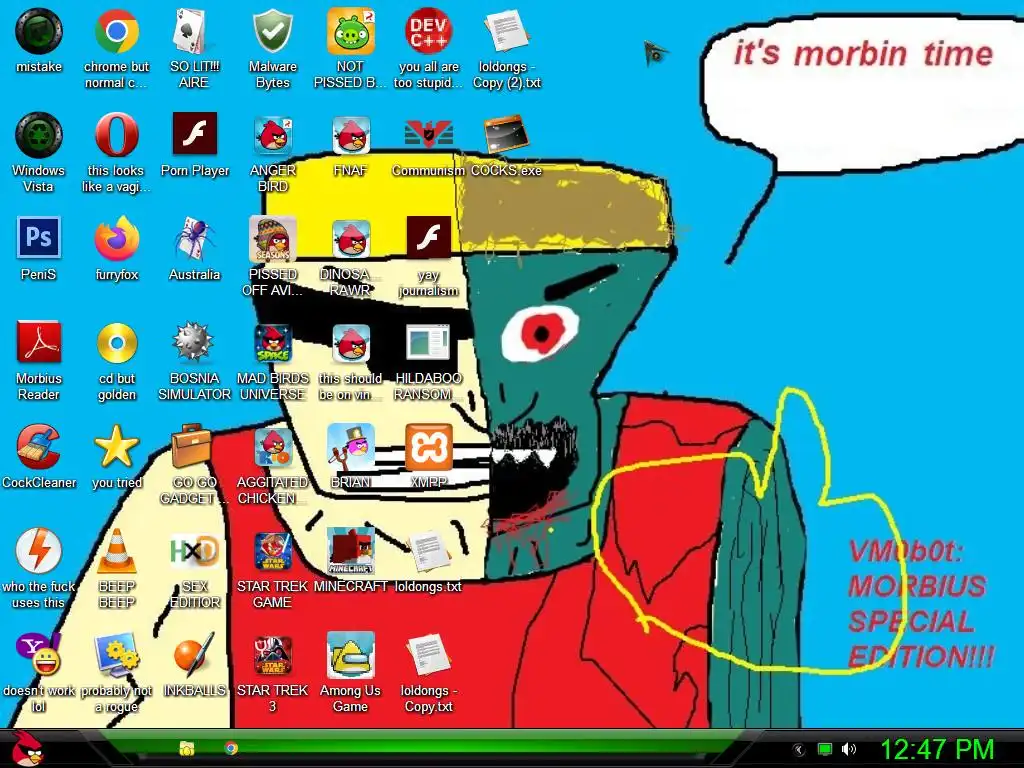Click the 'you tried' star icon
Screen dimensions: 1024x768
pos(116,446)
